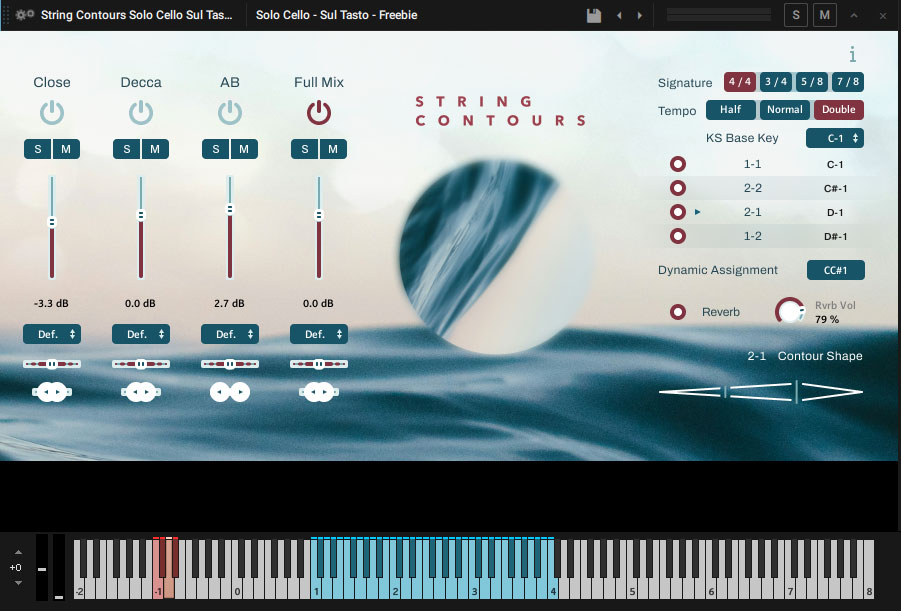Toggle the Close mic power icon
This screenshot has width=901, height=611.
(x=52, y=113)
